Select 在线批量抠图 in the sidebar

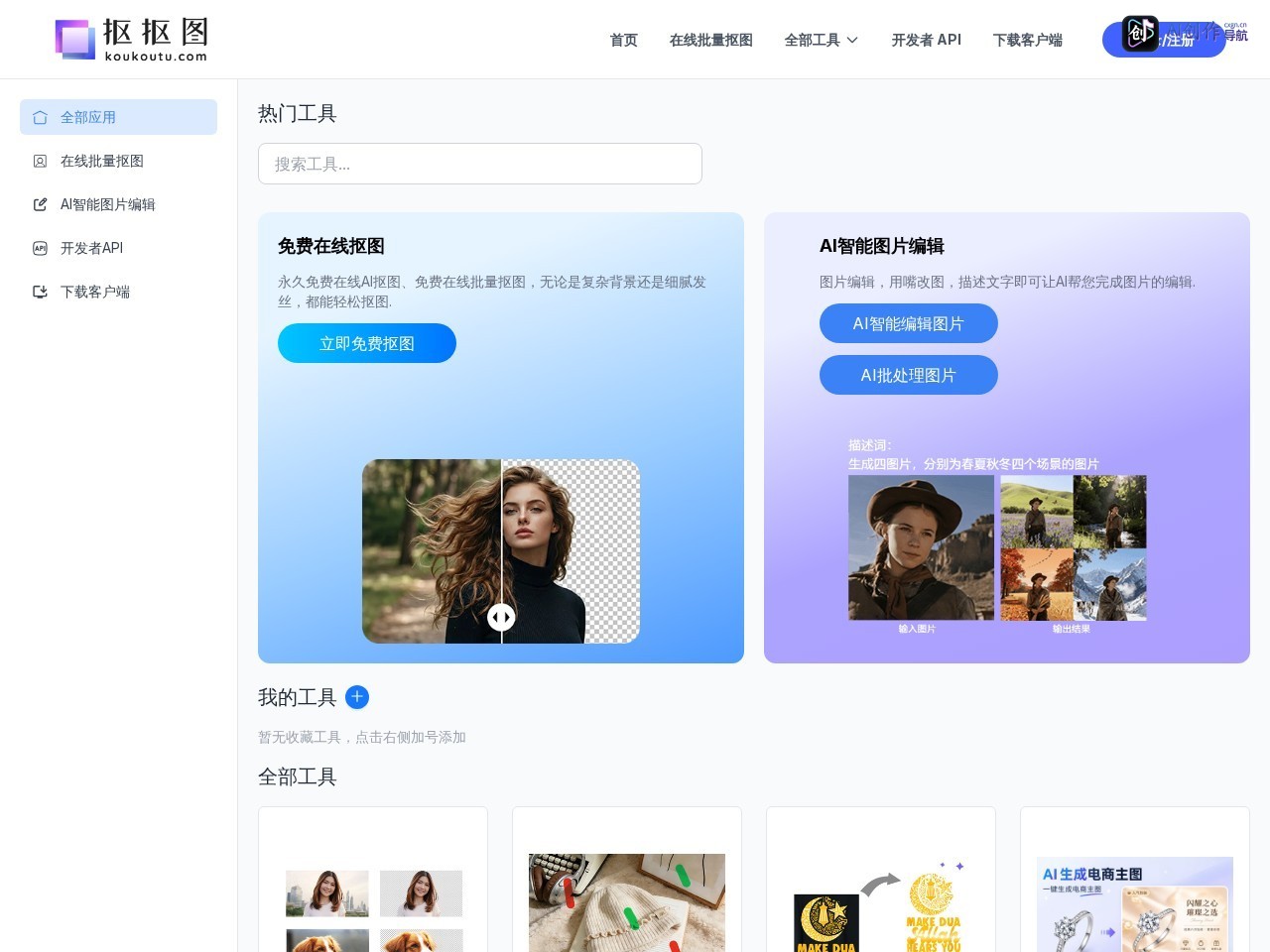click(118, 161)
